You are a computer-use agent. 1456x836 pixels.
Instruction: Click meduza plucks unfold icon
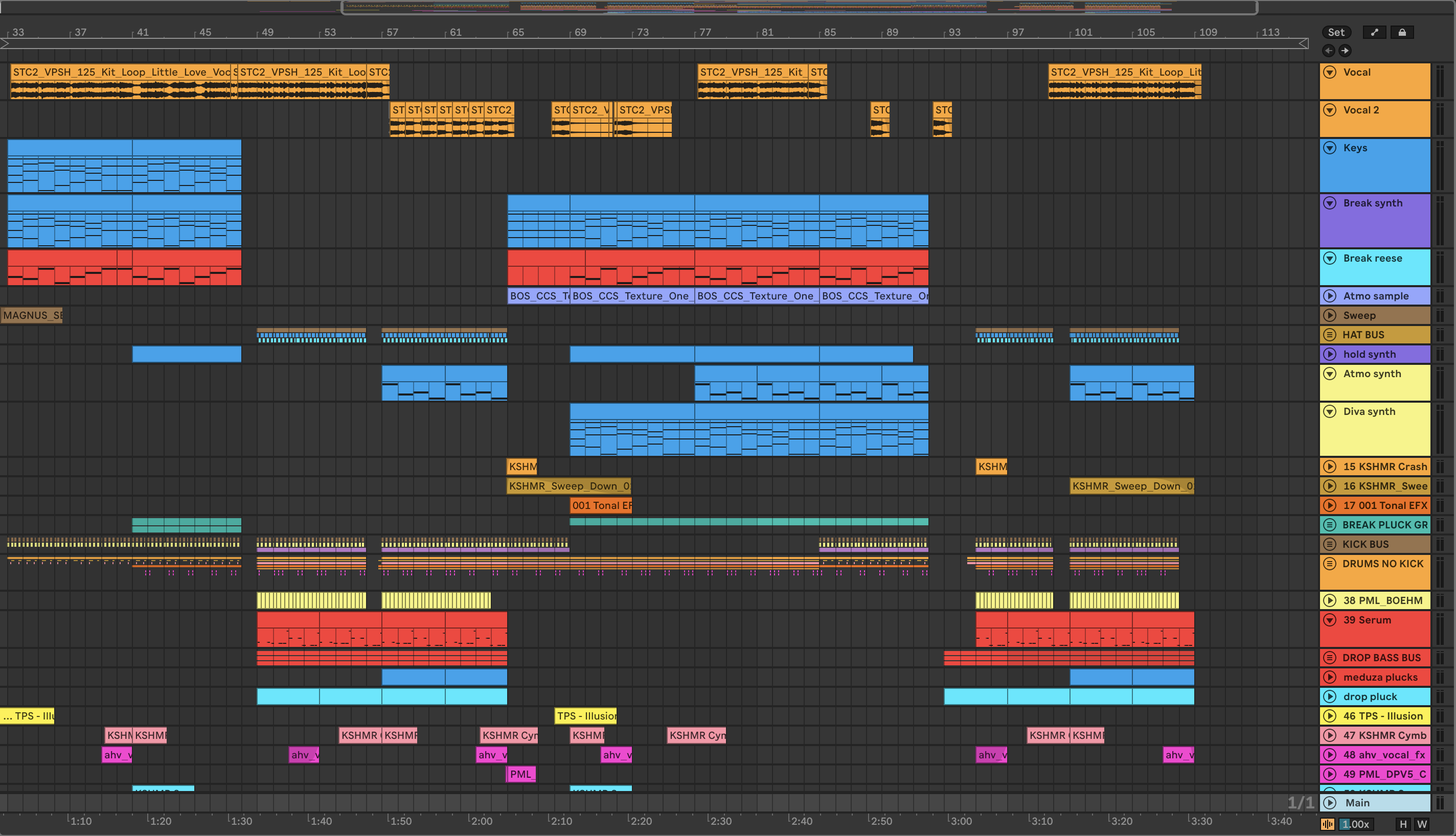pyautogui.click(x=1330, y=677)
